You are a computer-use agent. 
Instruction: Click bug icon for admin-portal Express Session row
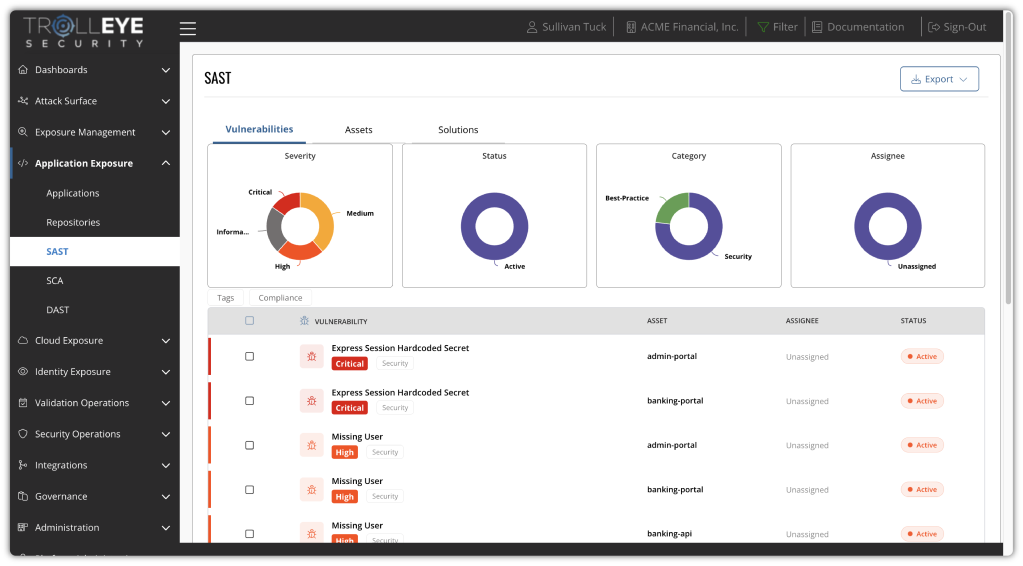pos(312,357)
